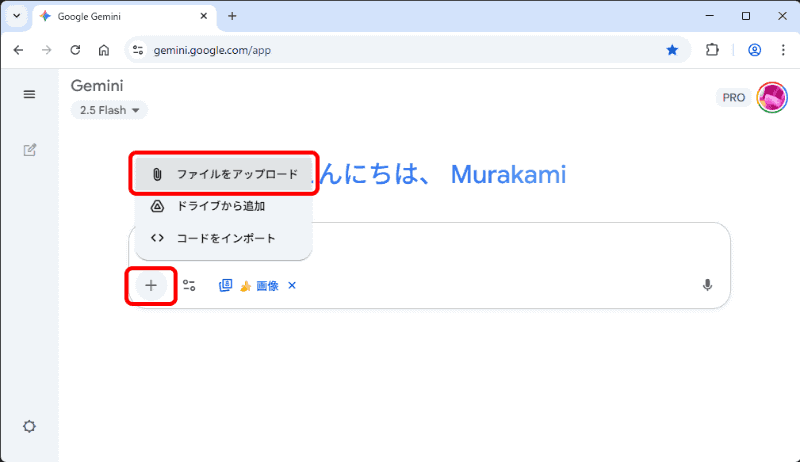The width and height of the screenshot is (800, 462).
Task: Reload the page
Action: (75, 50)
